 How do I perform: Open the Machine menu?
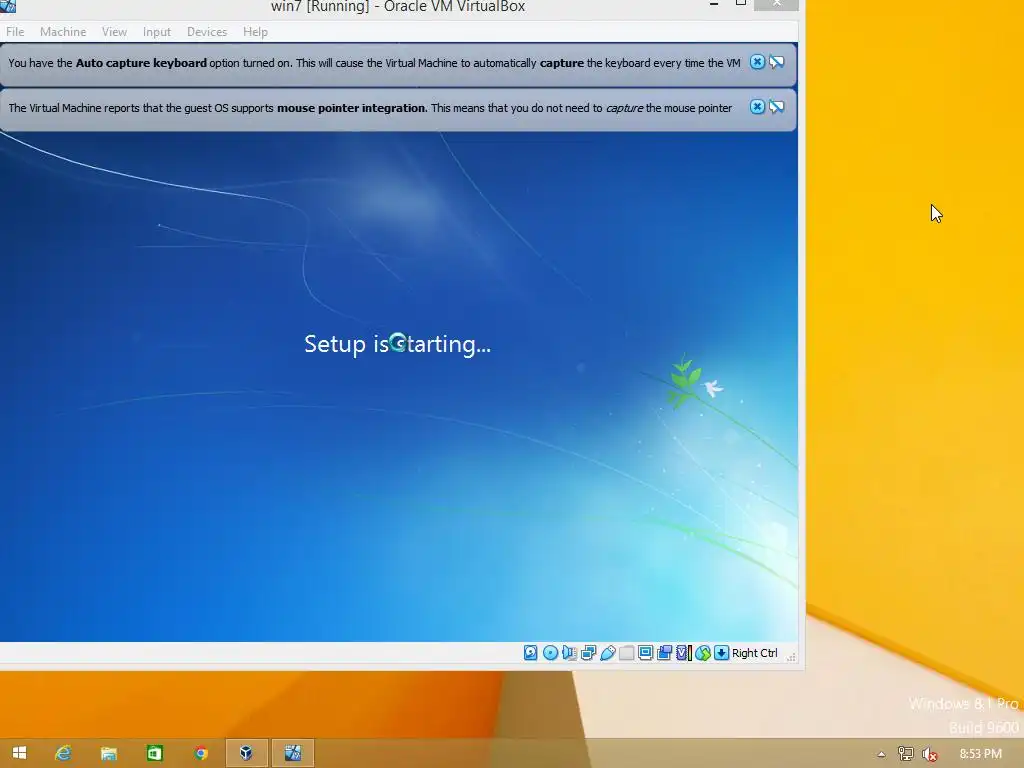coord(63,31)
